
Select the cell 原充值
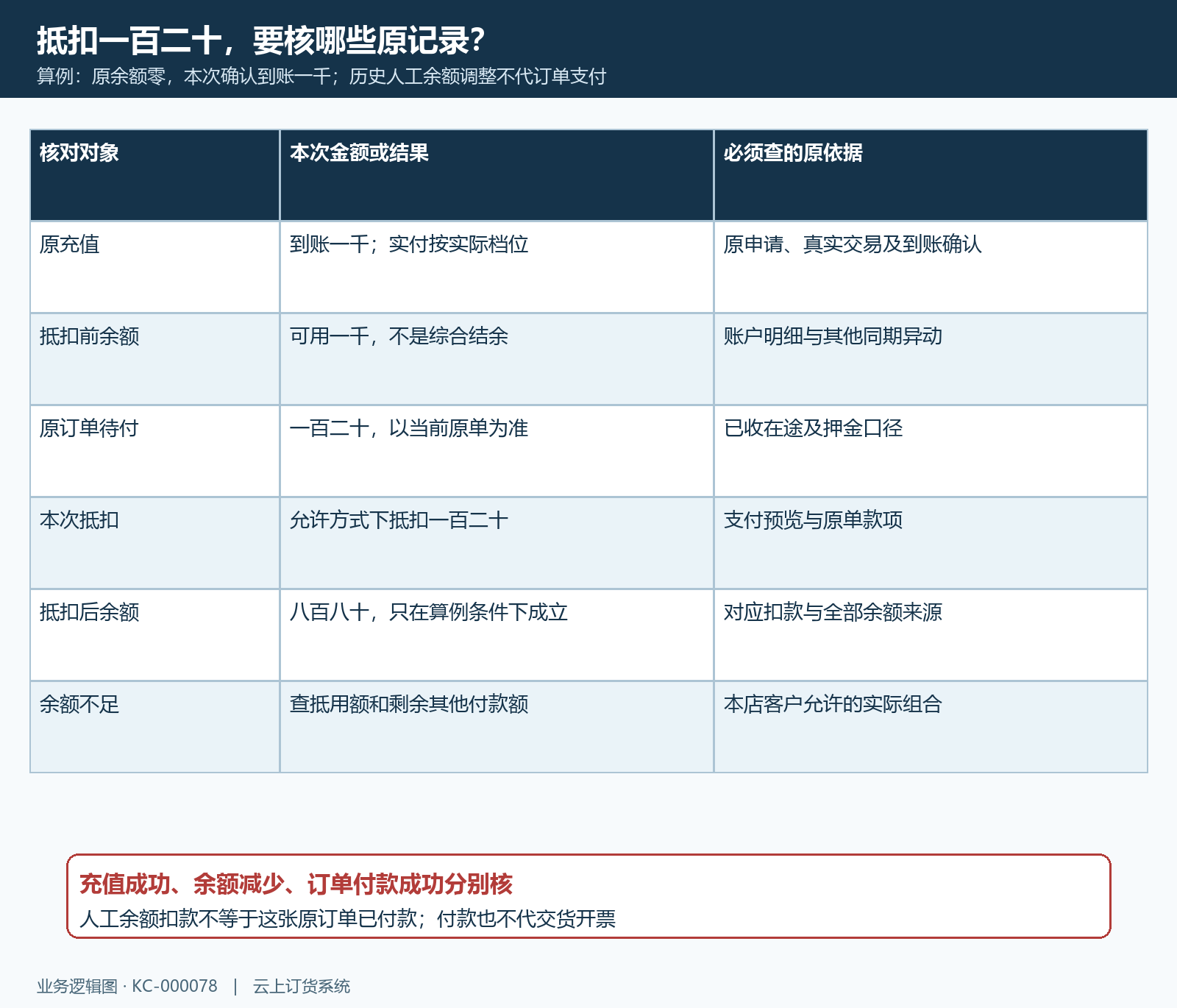click(x=154, y=267)
